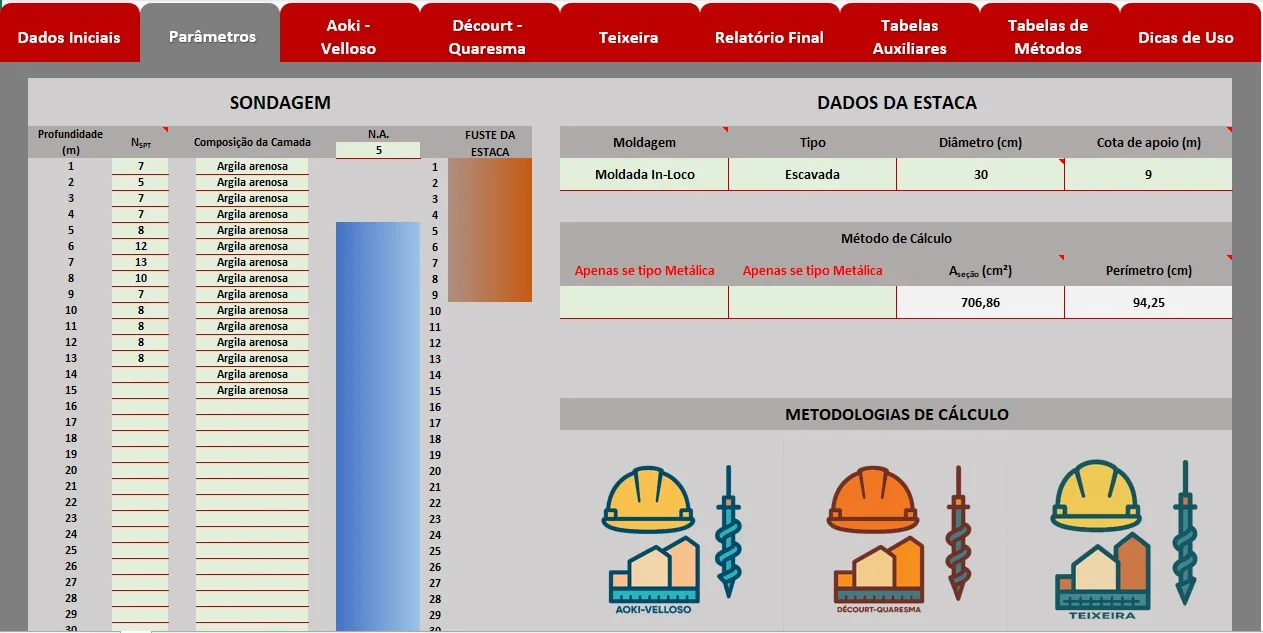
Task: Select NSPT cell at depth 13
Action: (x=140, y=358)
